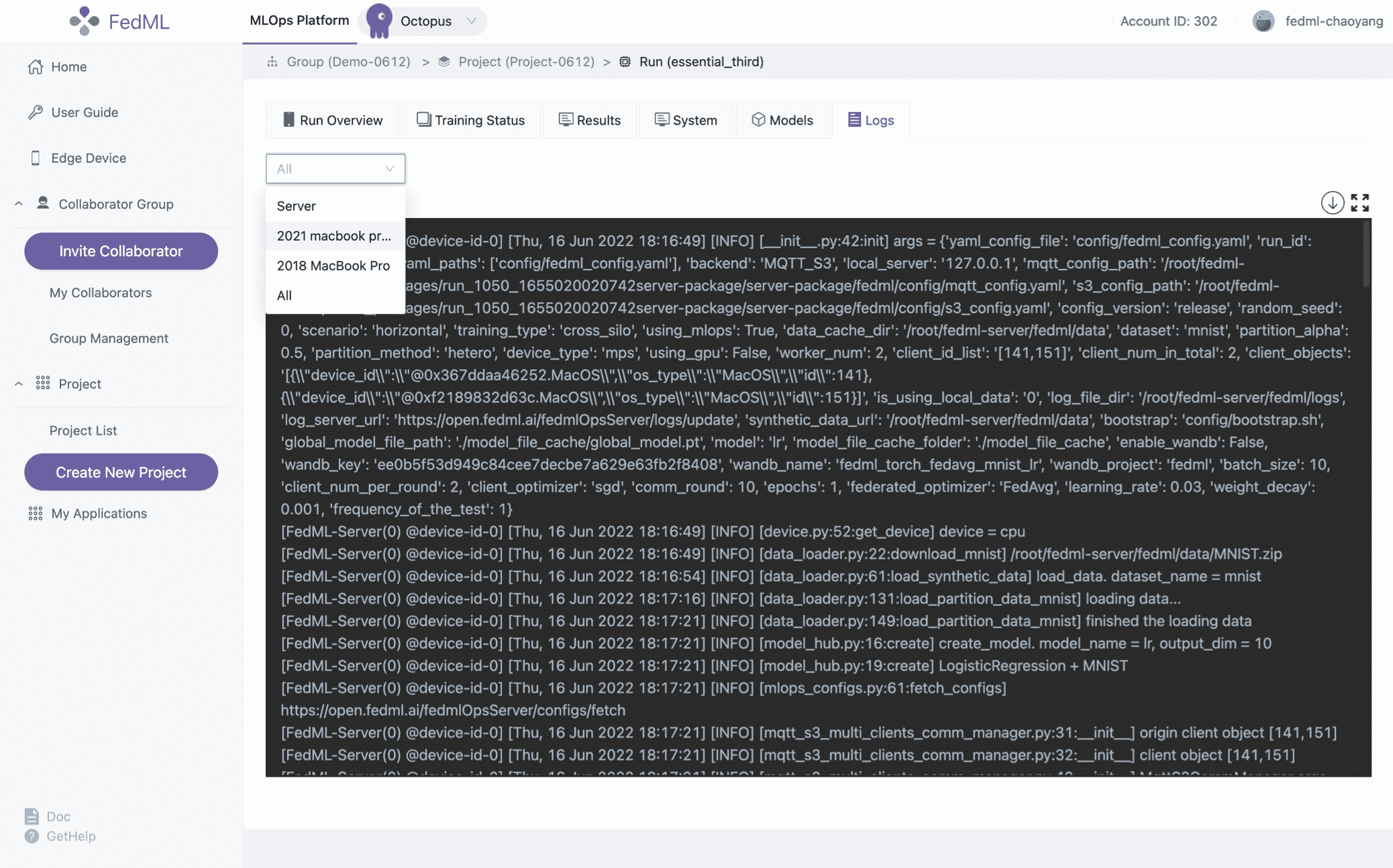Screen dimensions: 1393x868
Task: Click the log source filter combo box
Action: pos(336,168)
